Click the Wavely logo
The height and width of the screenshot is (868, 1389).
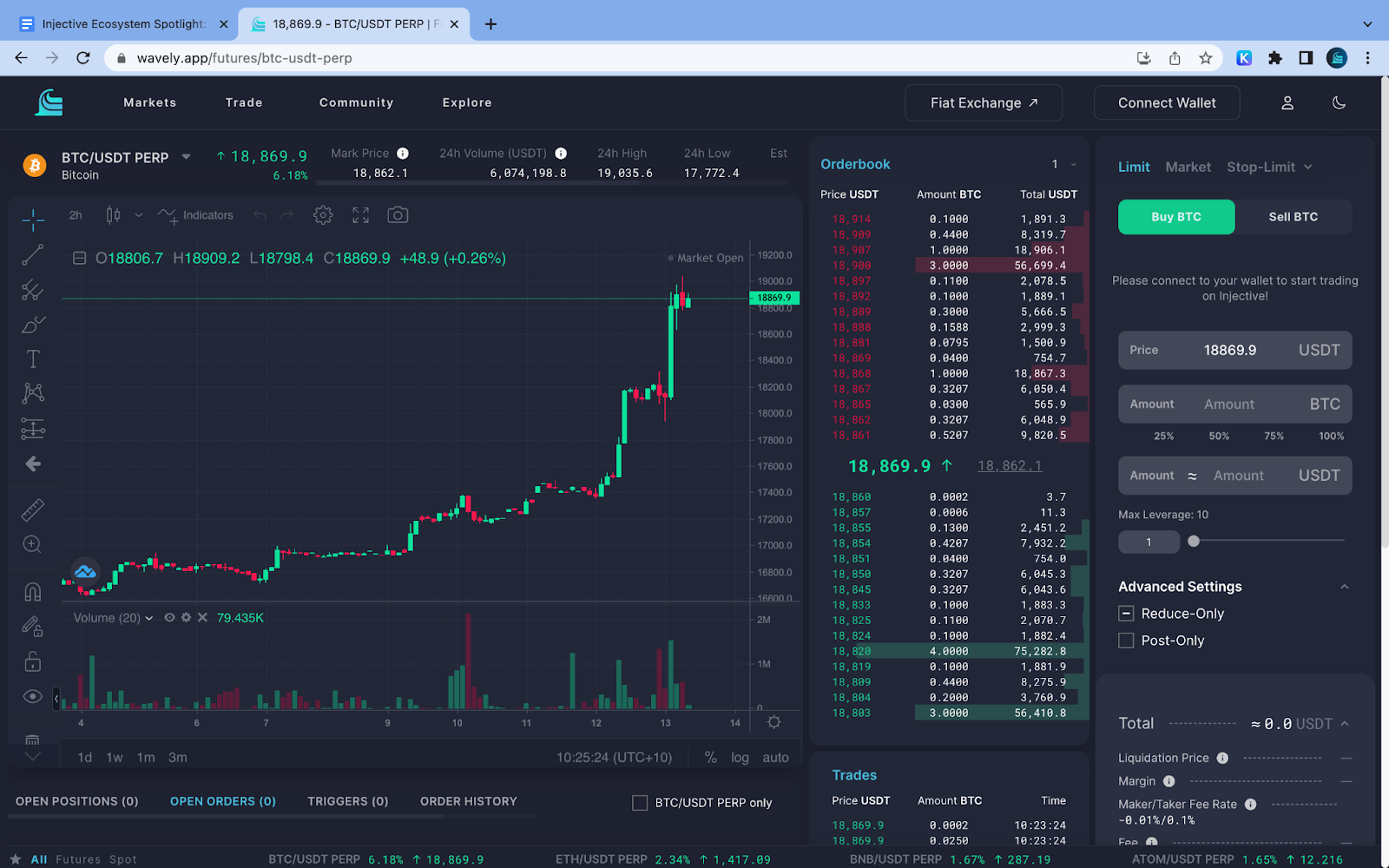[49, 102]
